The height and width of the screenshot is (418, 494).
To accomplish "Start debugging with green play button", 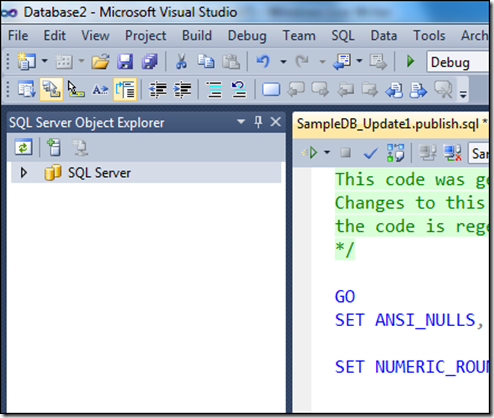I will point(411,61).
